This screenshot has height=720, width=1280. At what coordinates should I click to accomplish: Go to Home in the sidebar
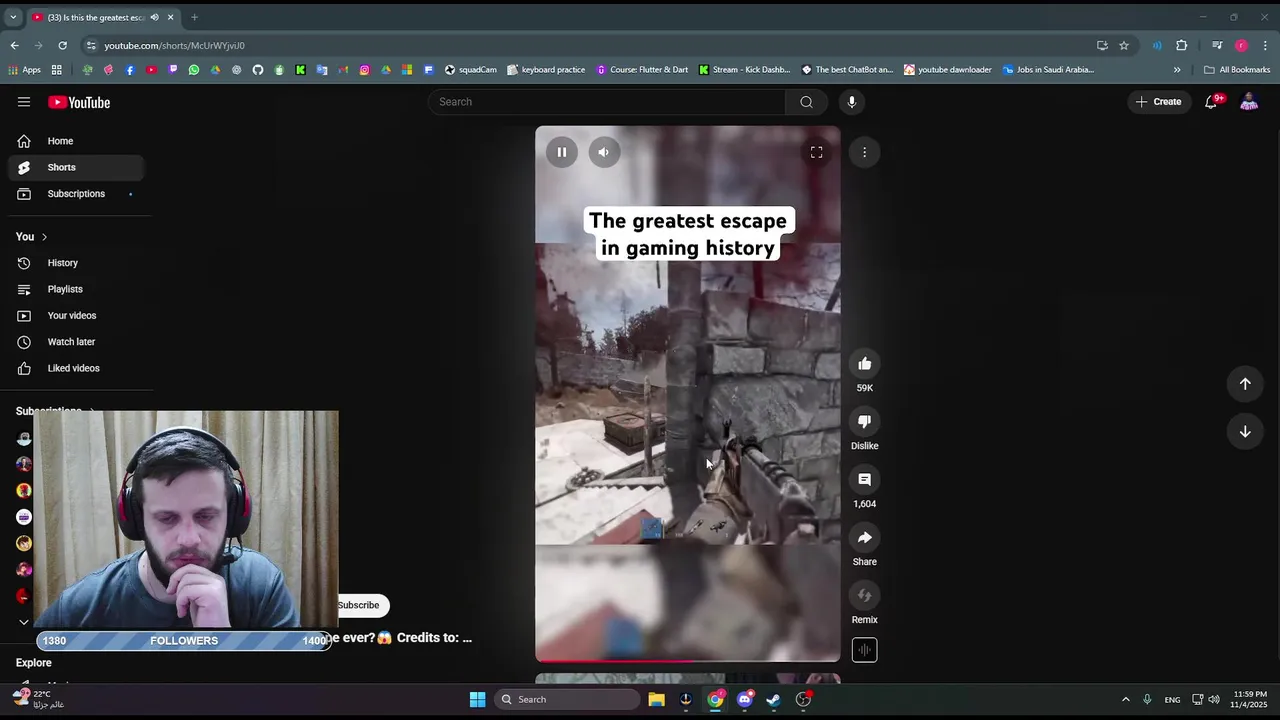pos(76,141)
